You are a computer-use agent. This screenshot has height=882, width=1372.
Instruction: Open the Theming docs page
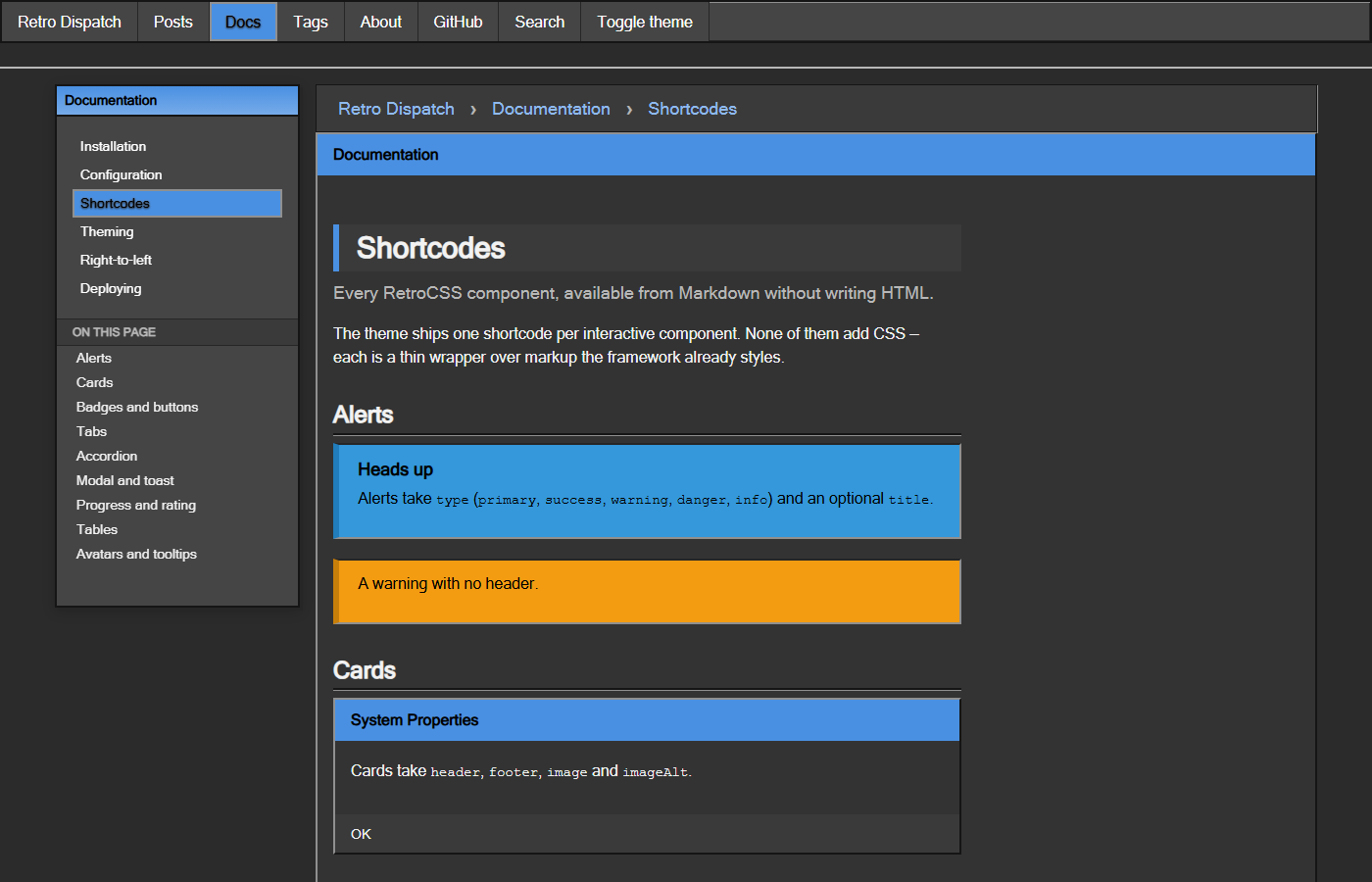click(177, 231)
